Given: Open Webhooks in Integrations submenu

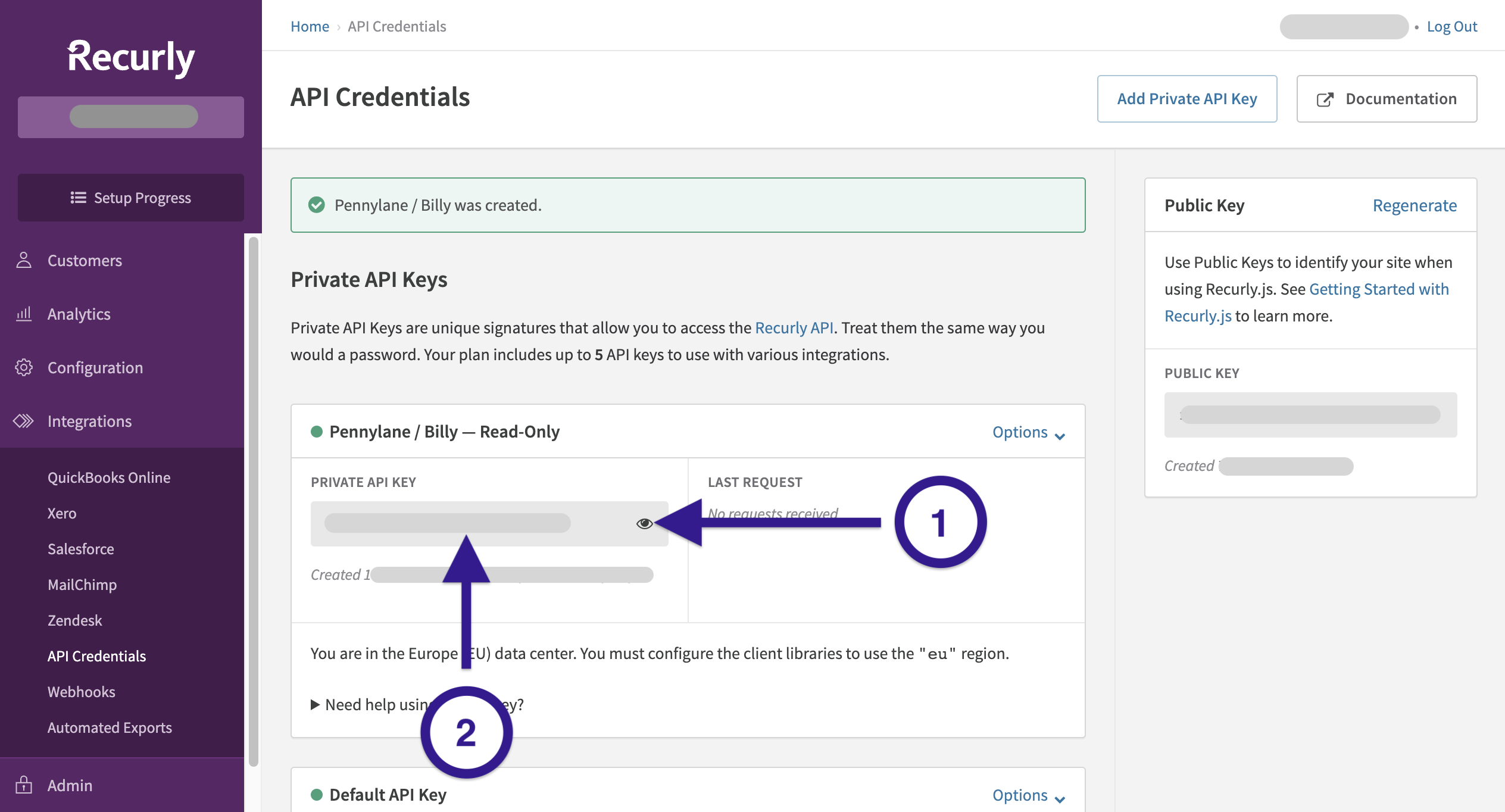Looking at the screenshot, I should point(82,692).
